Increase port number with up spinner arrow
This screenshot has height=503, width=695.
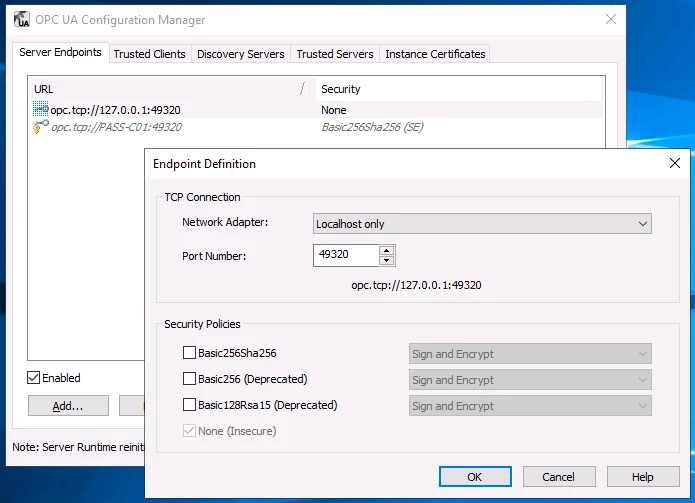click(x=386, y=250)
